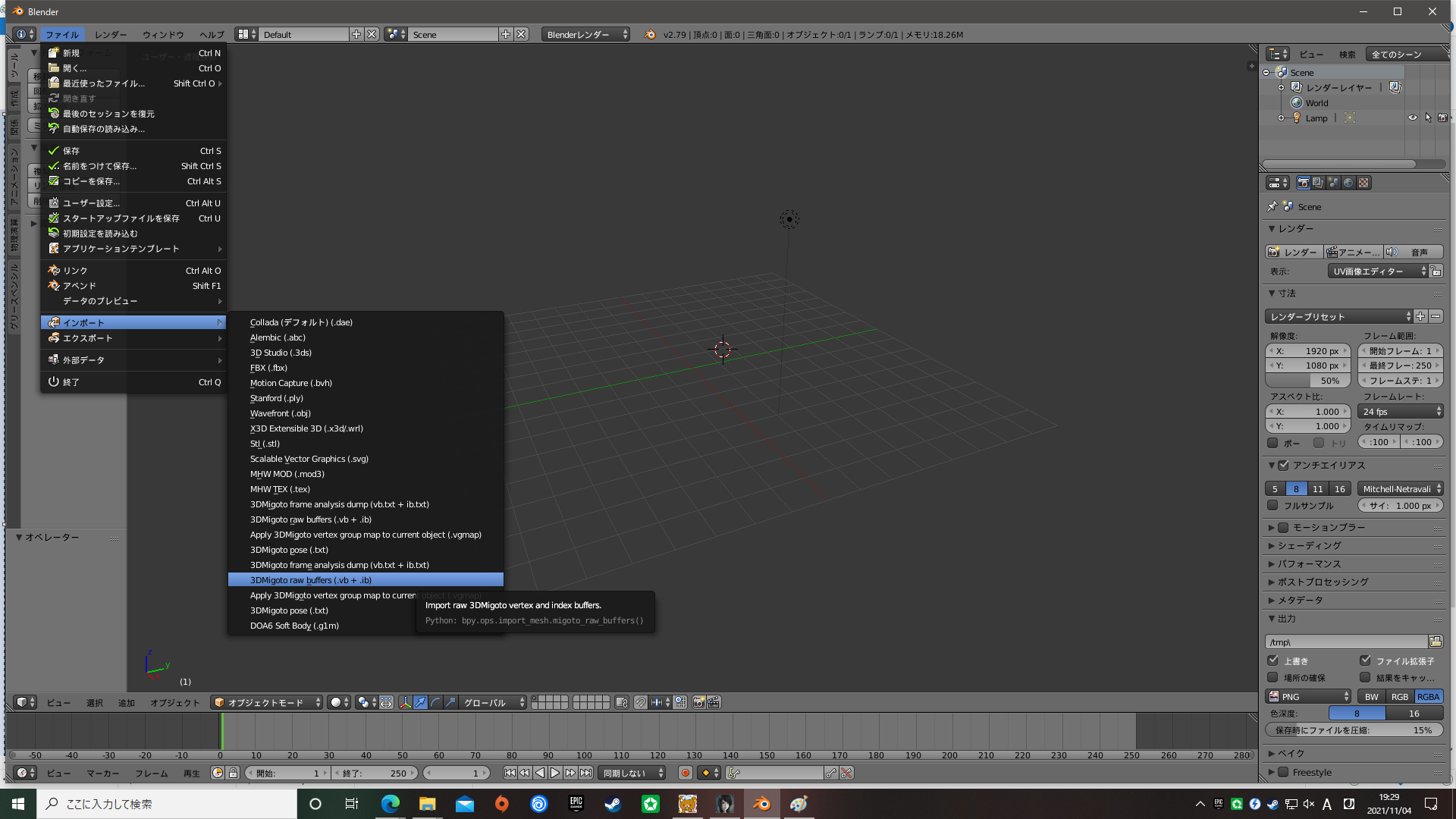Screen dimensions: 1456x819
Task: Click the auto keyframe record button
Action: click(686, 773)
